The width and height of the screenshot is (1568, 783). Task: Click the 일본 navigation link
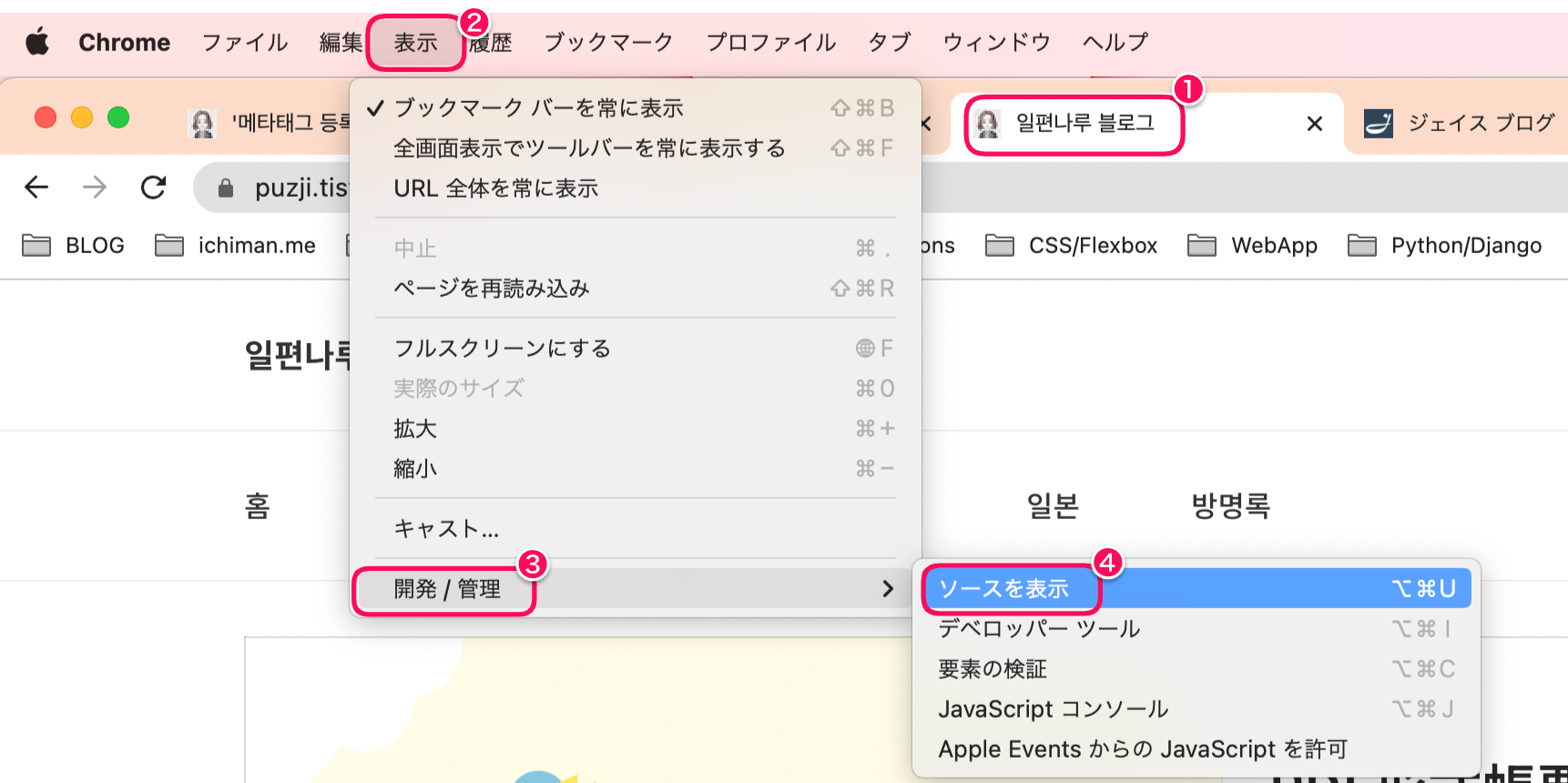pyautogui.click(x=1053, y=505)
